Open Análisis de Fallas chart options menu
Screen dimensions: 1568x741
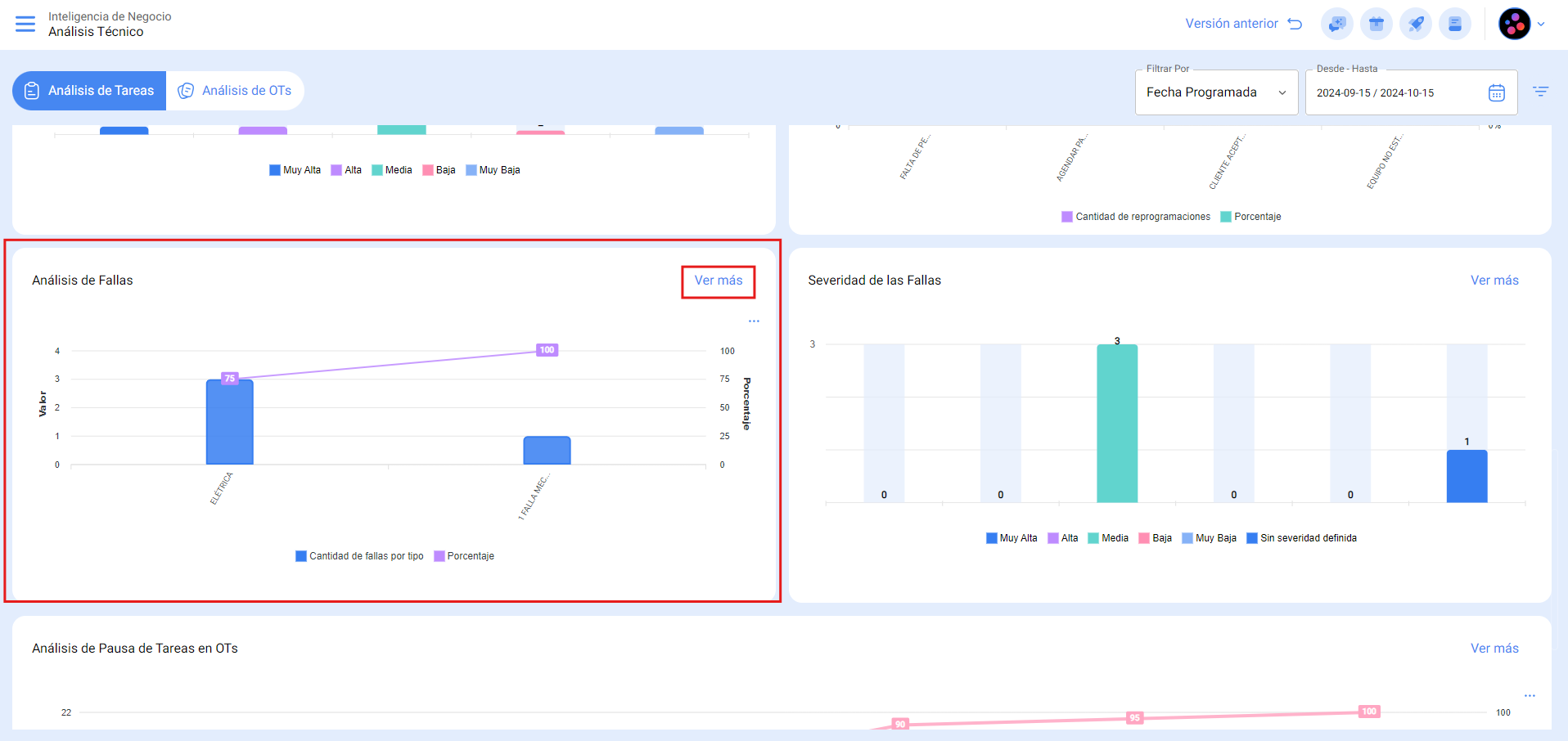click(754, 321)
